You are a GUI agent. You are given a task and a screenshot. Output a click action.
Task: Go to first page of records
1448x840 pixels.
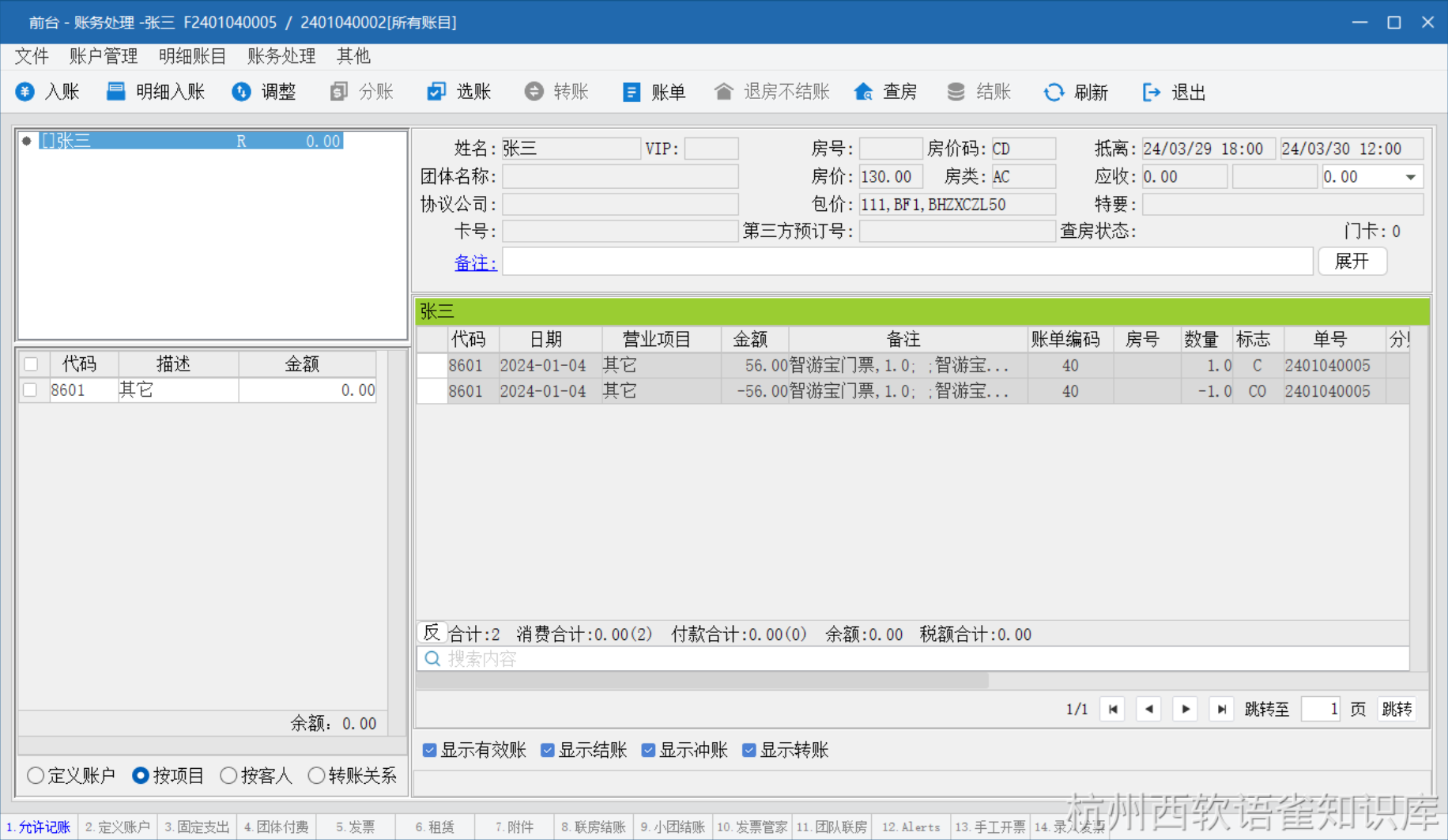pos(1113,709)
